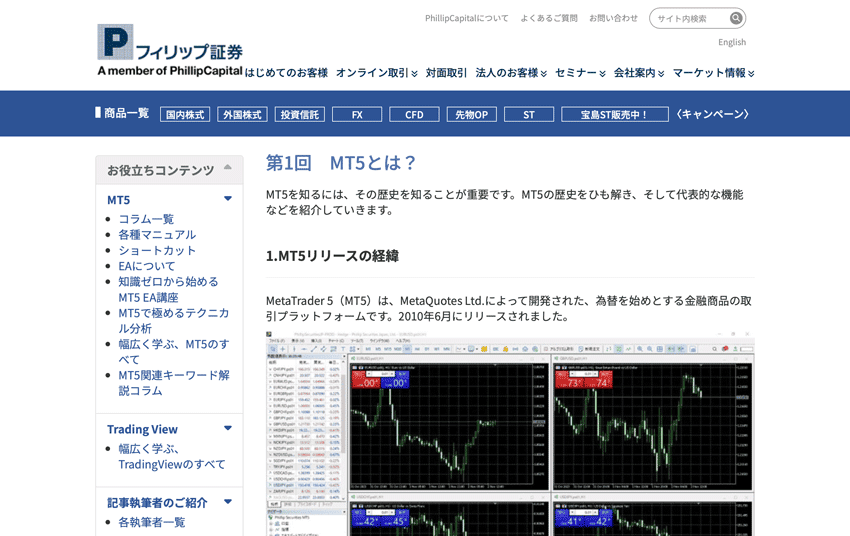Expand マーケット情報 dropdown menu
The width and height of the screenshot is (850, 536).
click(x=713, y=73)
